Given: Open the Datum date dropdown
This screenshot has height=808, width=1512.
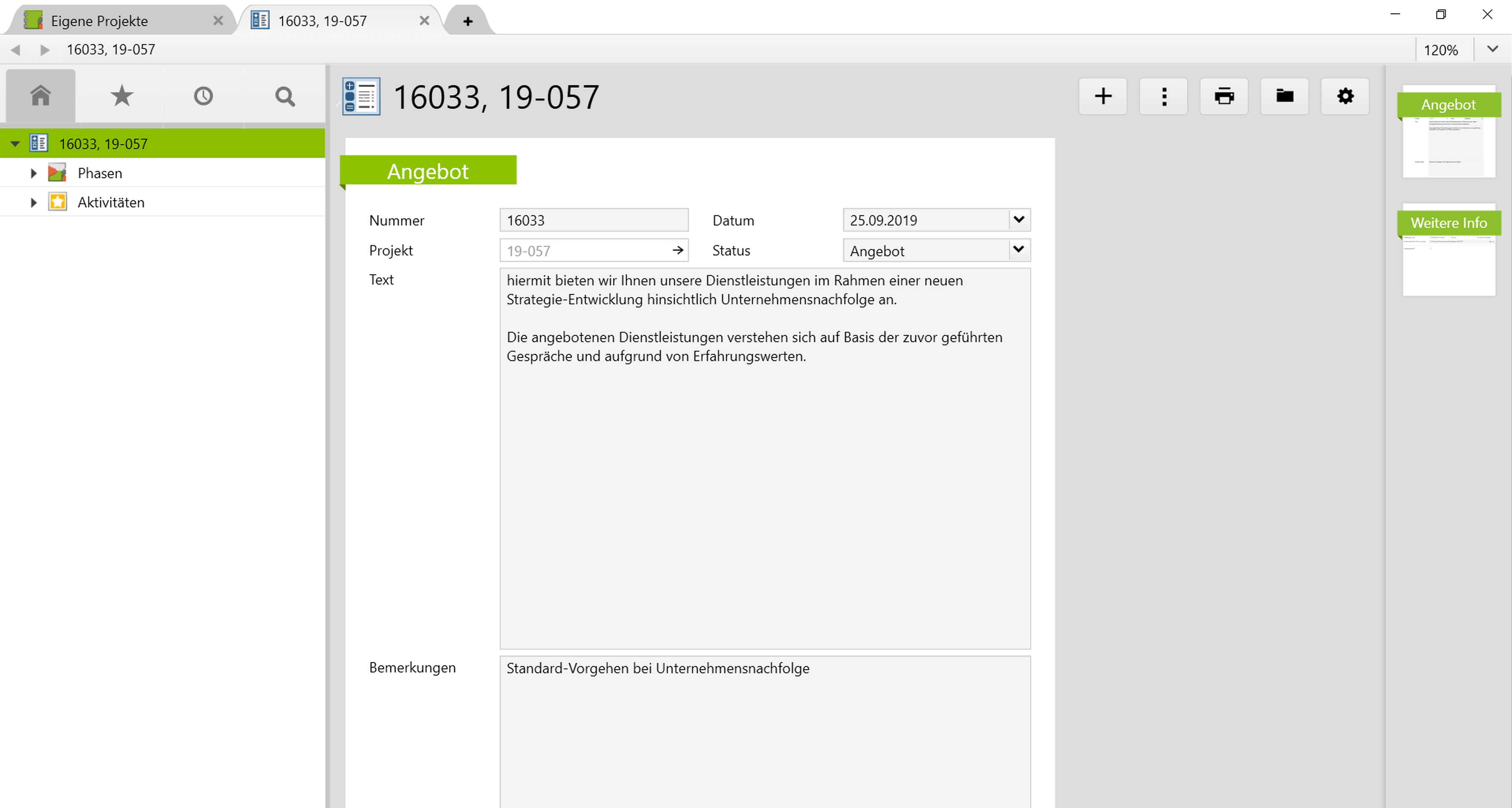Looking at the screenshot, I should [1019, 219].
